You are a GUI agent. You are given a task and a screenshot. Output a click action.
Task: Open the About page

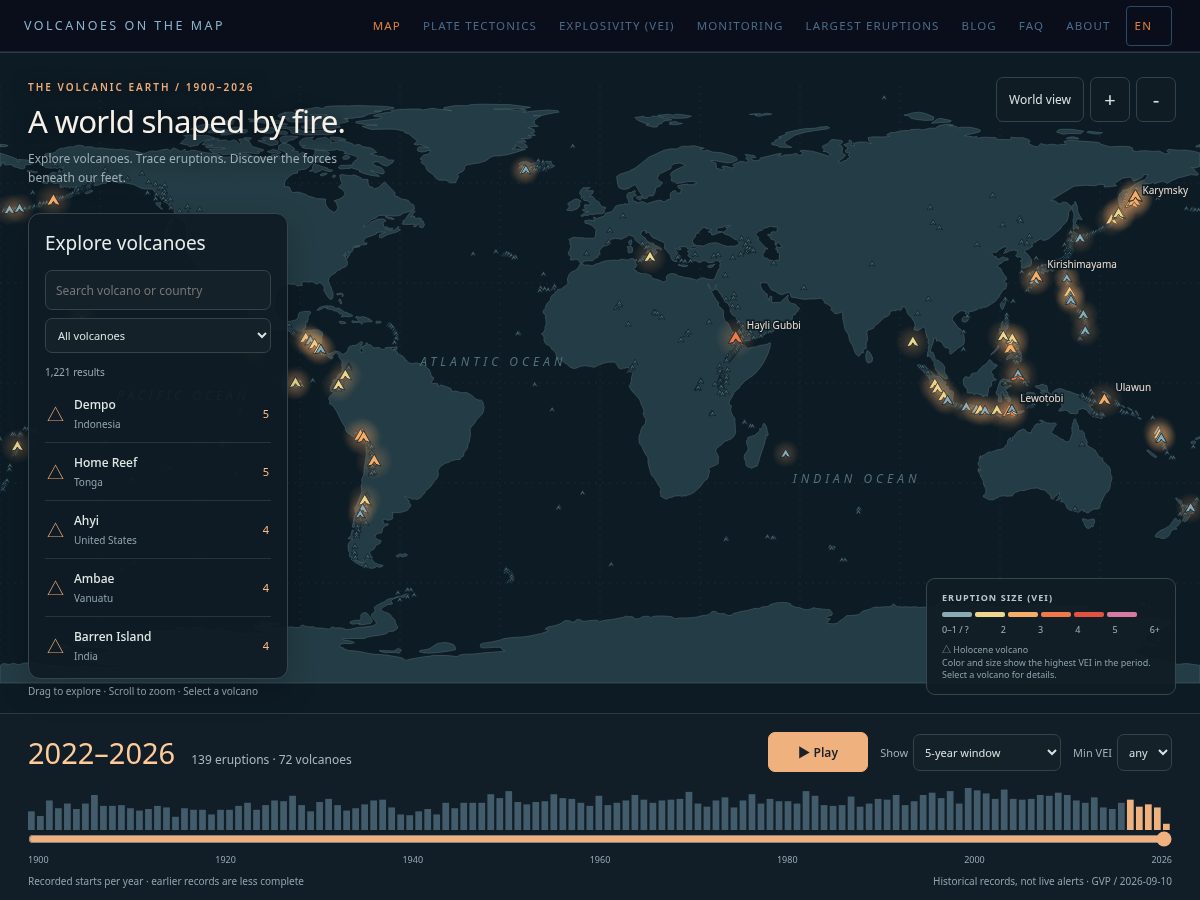1088,26
